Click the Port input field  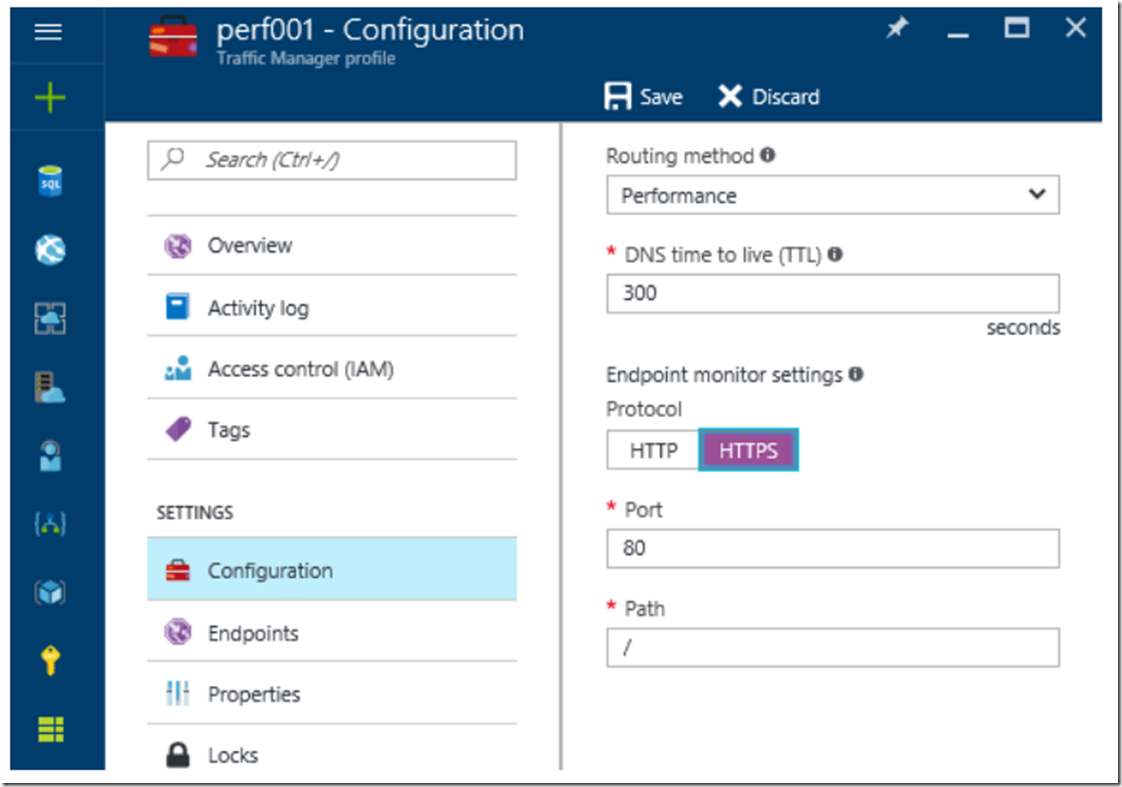833,549
